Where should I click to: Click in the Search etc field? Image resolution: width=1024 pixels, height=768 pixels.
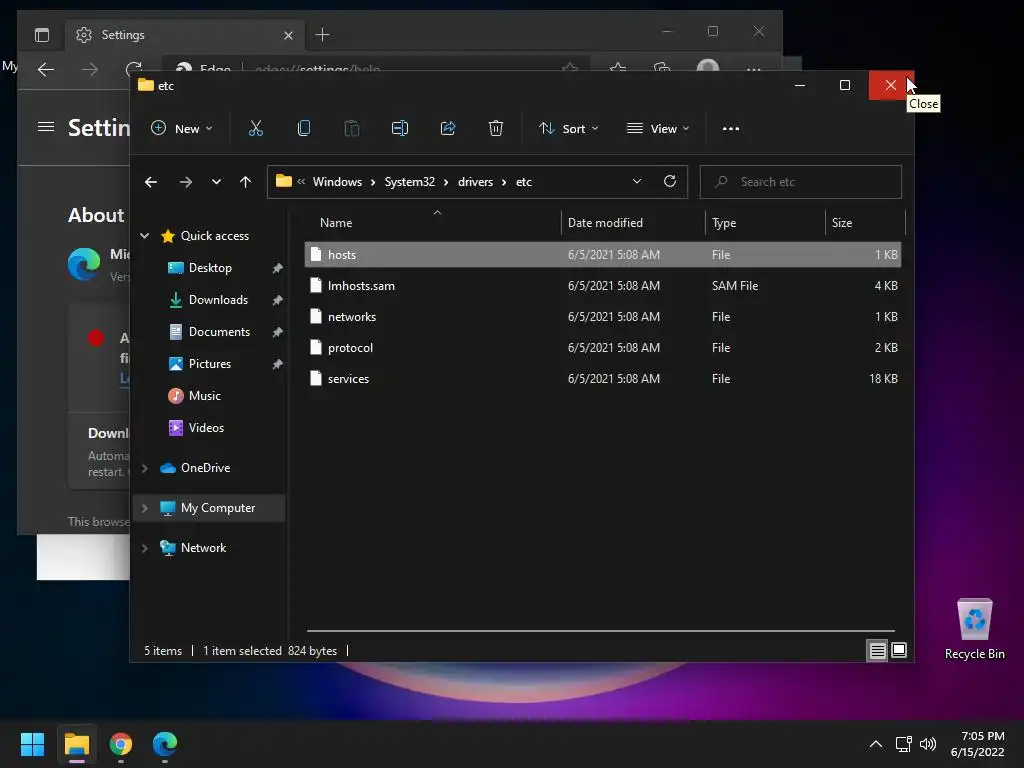coord(801,182)
